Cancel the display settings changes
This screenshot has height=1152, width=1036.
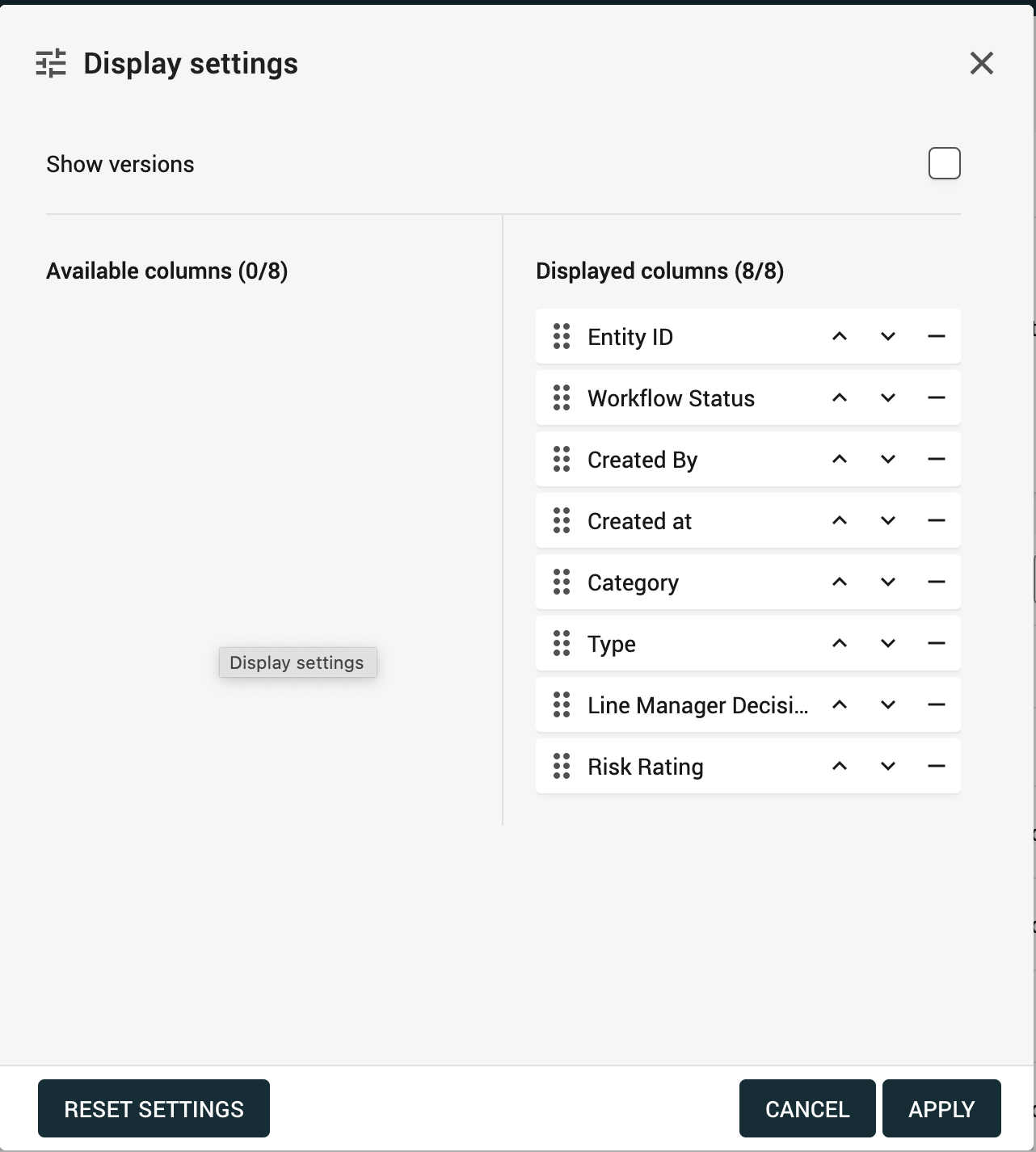point(807,1108)
